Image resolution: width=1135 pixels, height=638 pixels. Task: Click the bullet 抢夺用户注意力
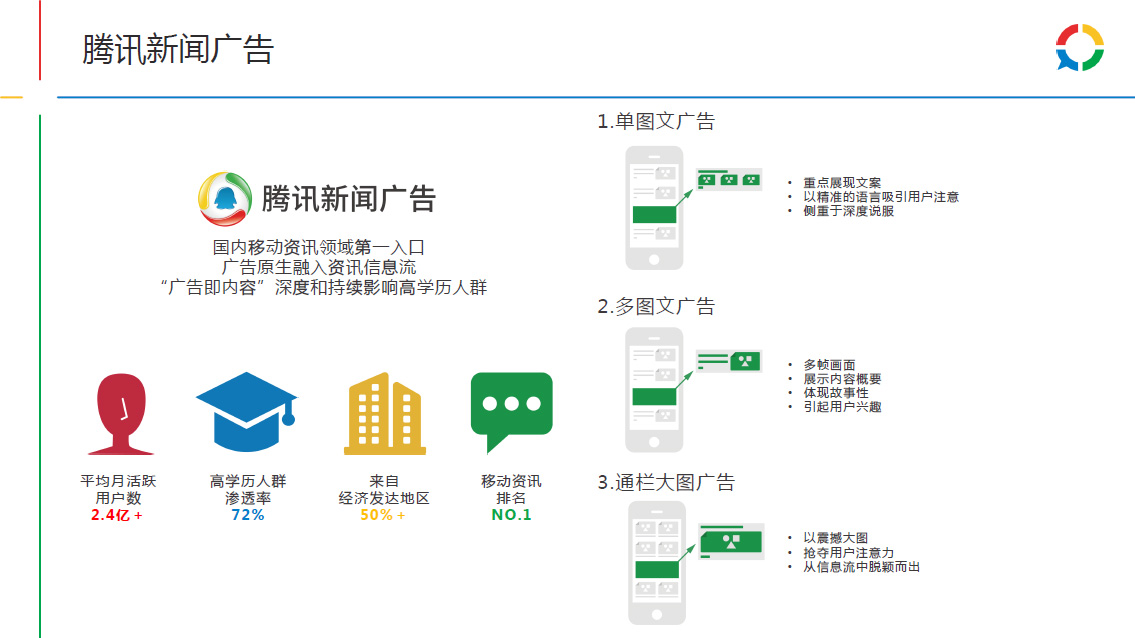[x=848, y=553]
